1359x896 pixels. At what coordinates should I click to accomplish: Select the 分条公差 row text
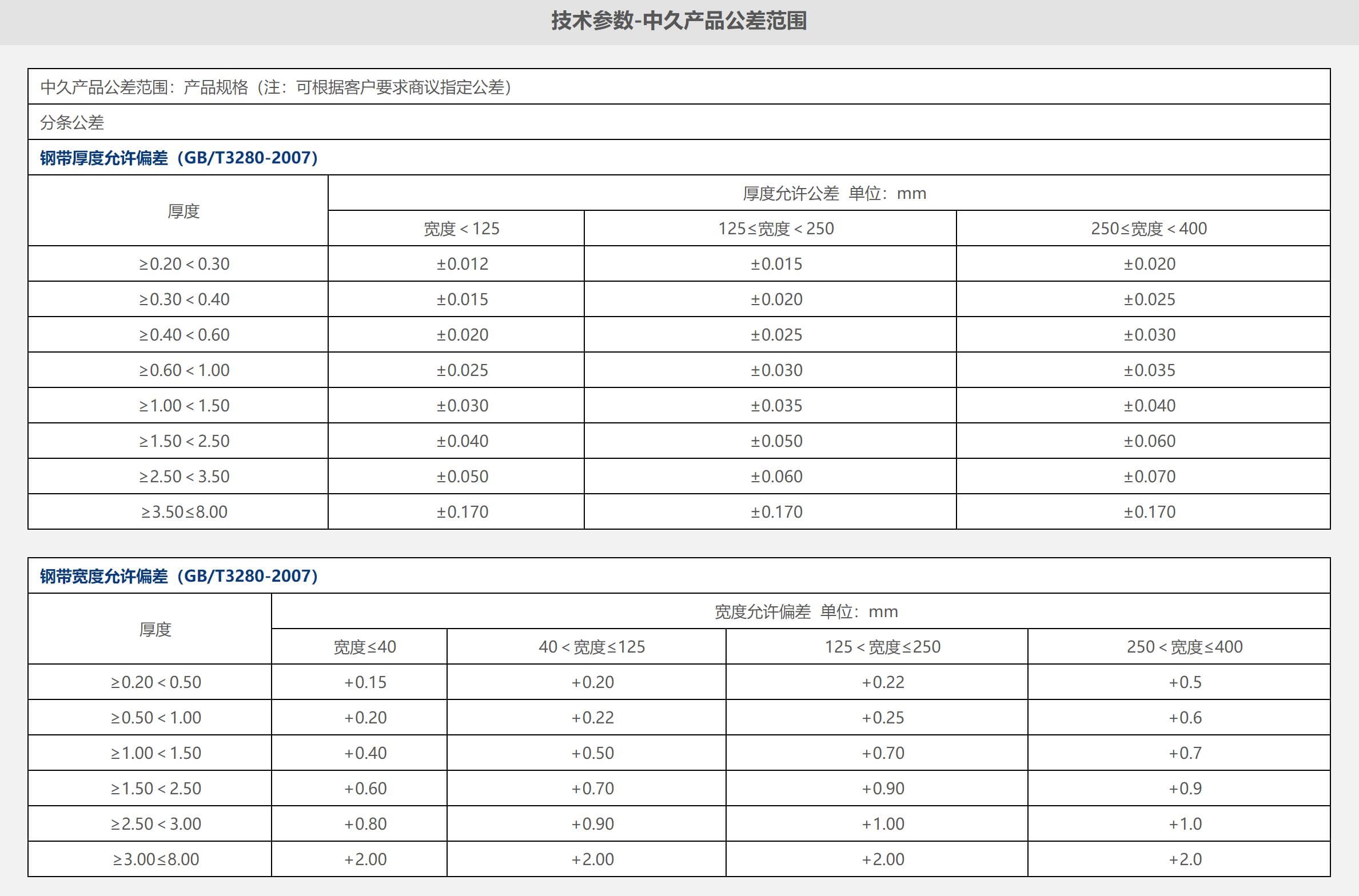72,122
